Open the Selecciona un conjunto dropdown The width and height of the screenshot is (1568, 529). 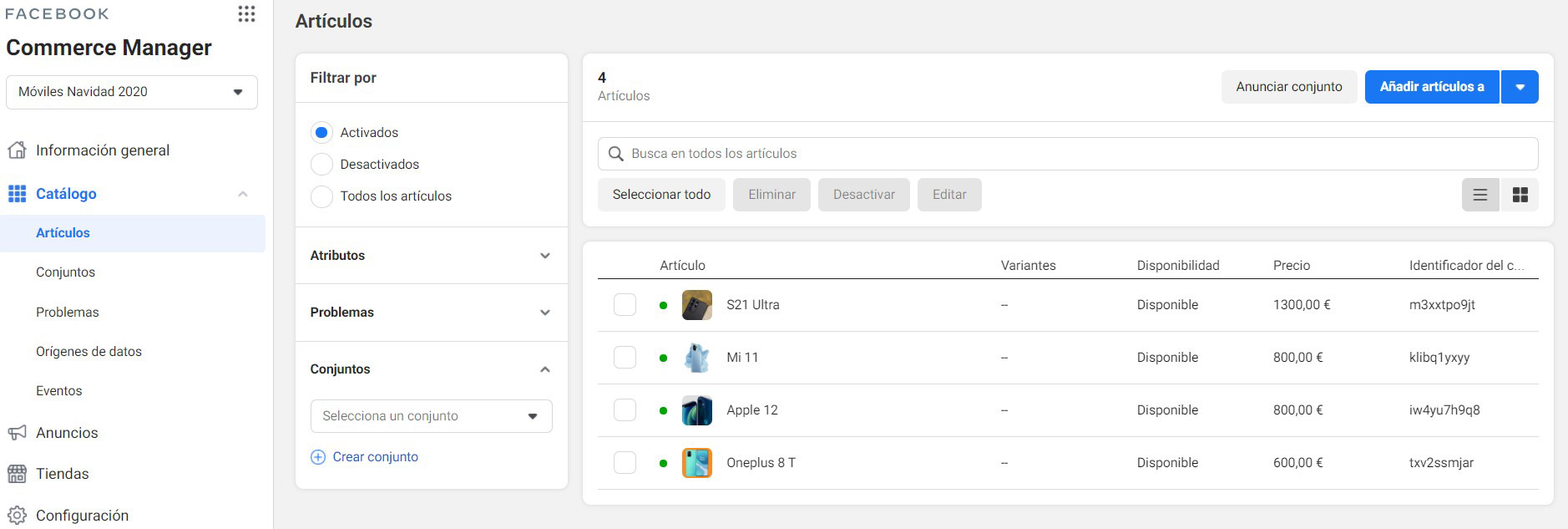[432, 416]
